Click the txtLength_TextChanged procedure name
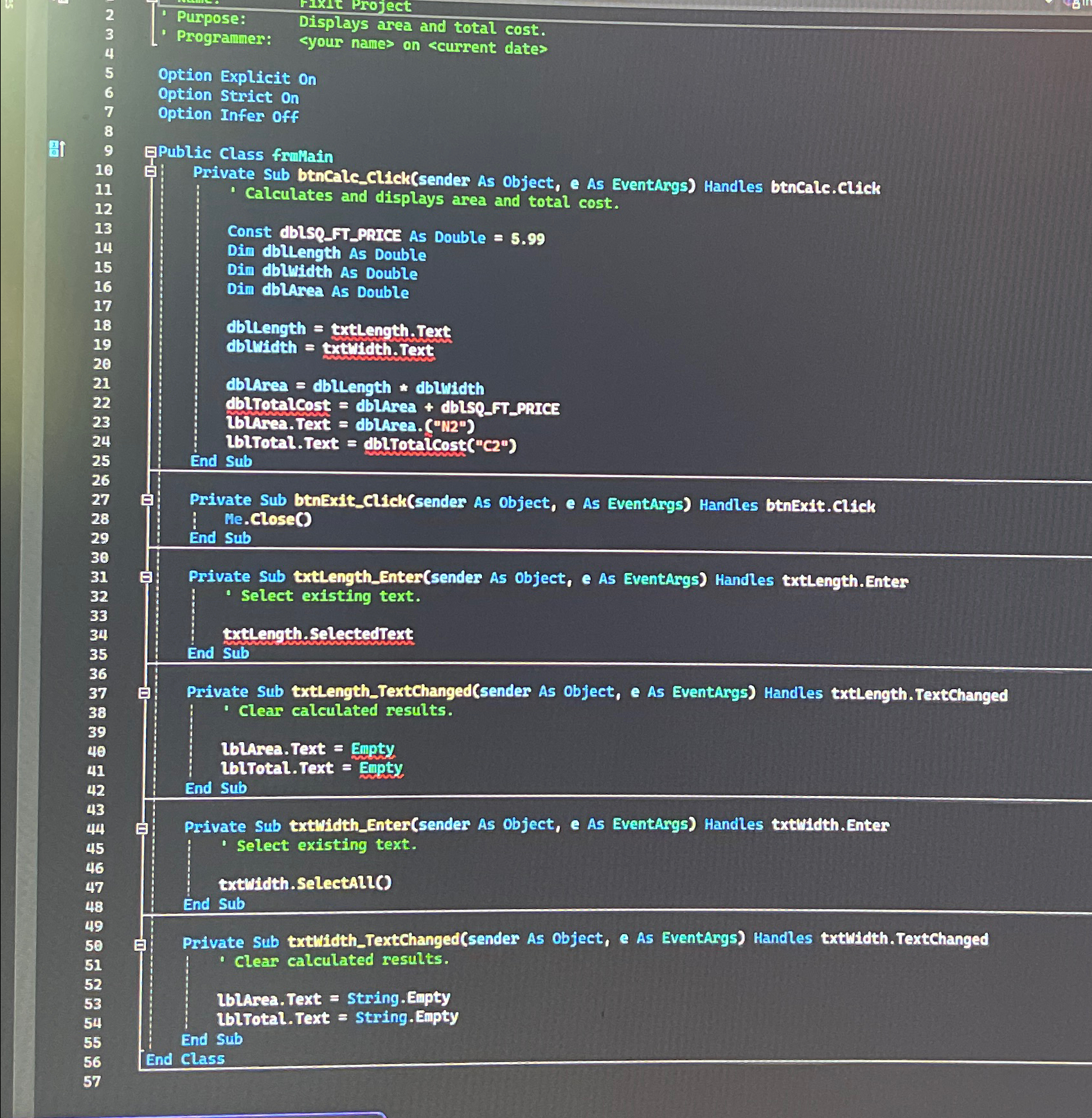 382,691
